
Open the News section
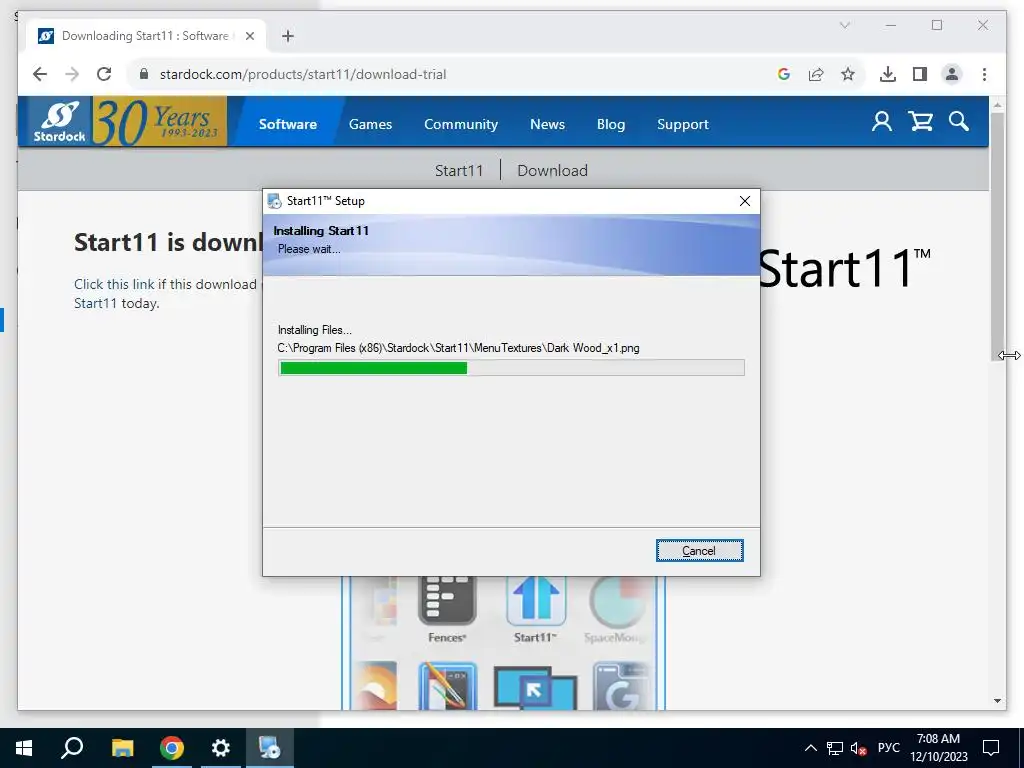pyautogui.click(x=547, y=124)
